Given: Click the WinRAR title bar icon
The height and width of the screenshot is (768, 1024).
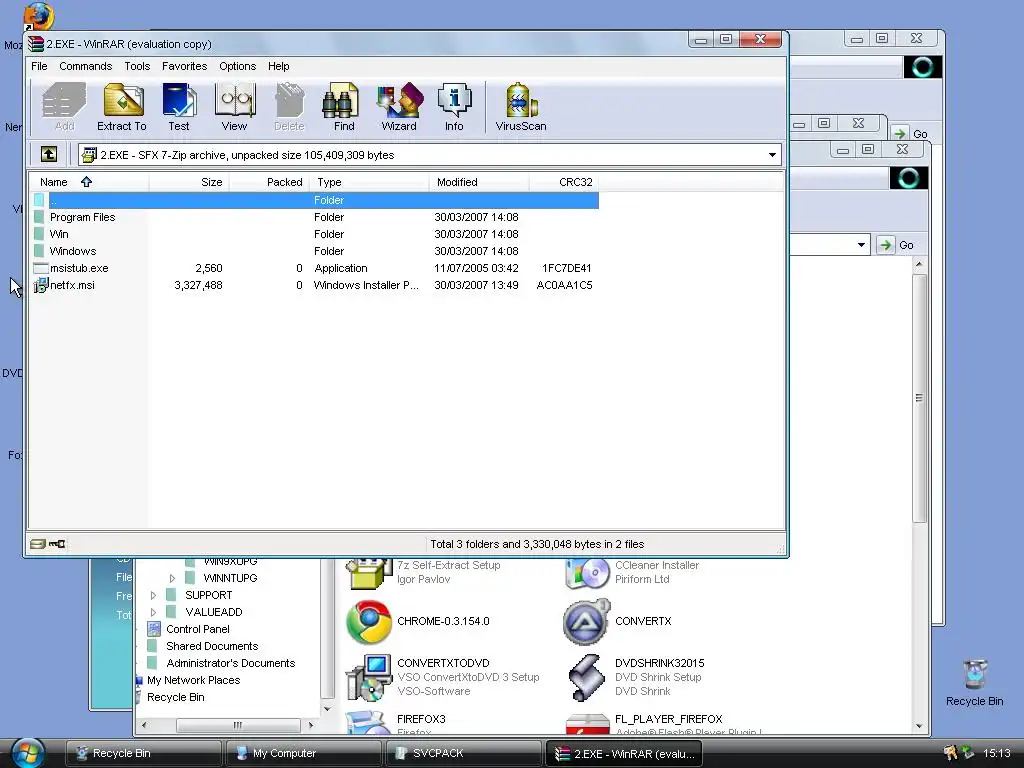Looking at the screenshot, I should pos(36,44).
